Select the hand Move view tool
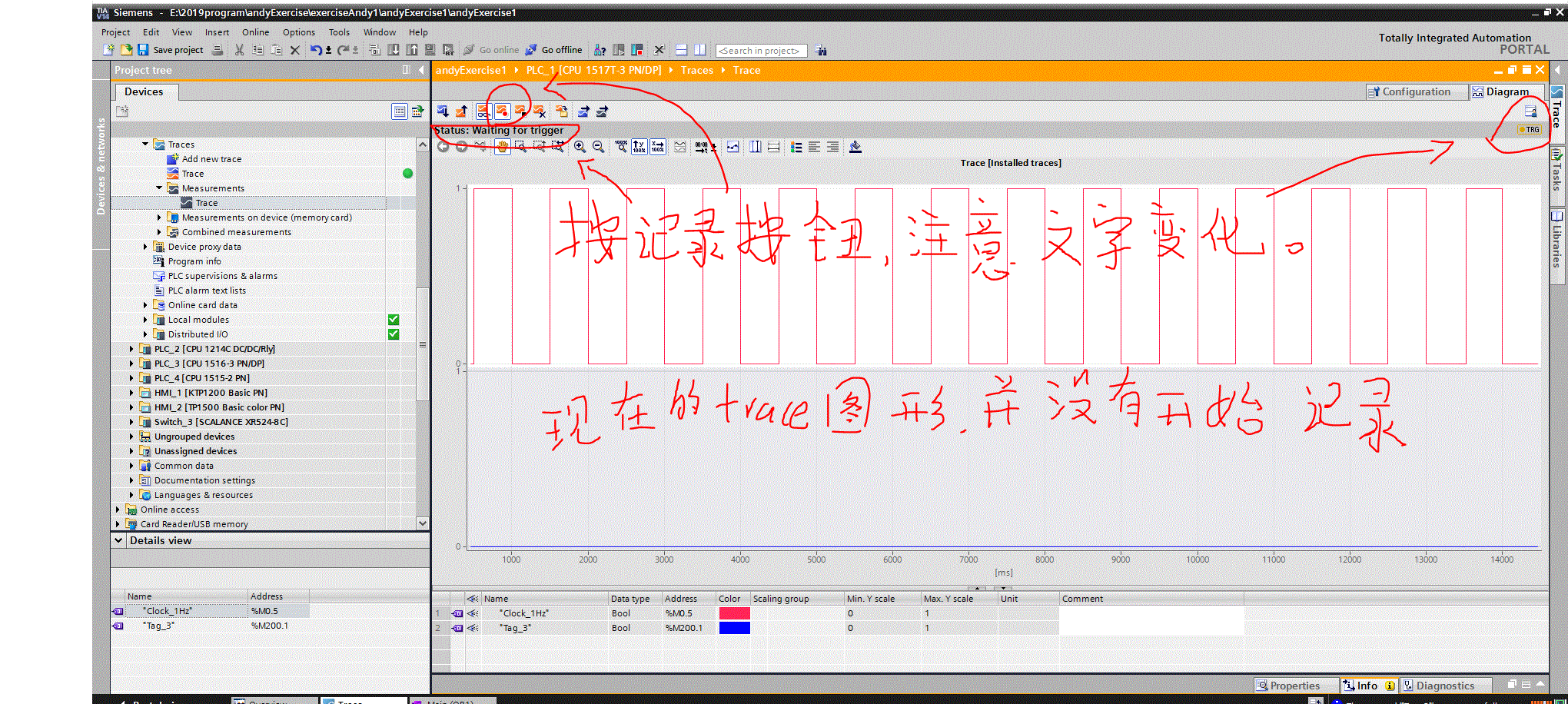 [502, 147]
